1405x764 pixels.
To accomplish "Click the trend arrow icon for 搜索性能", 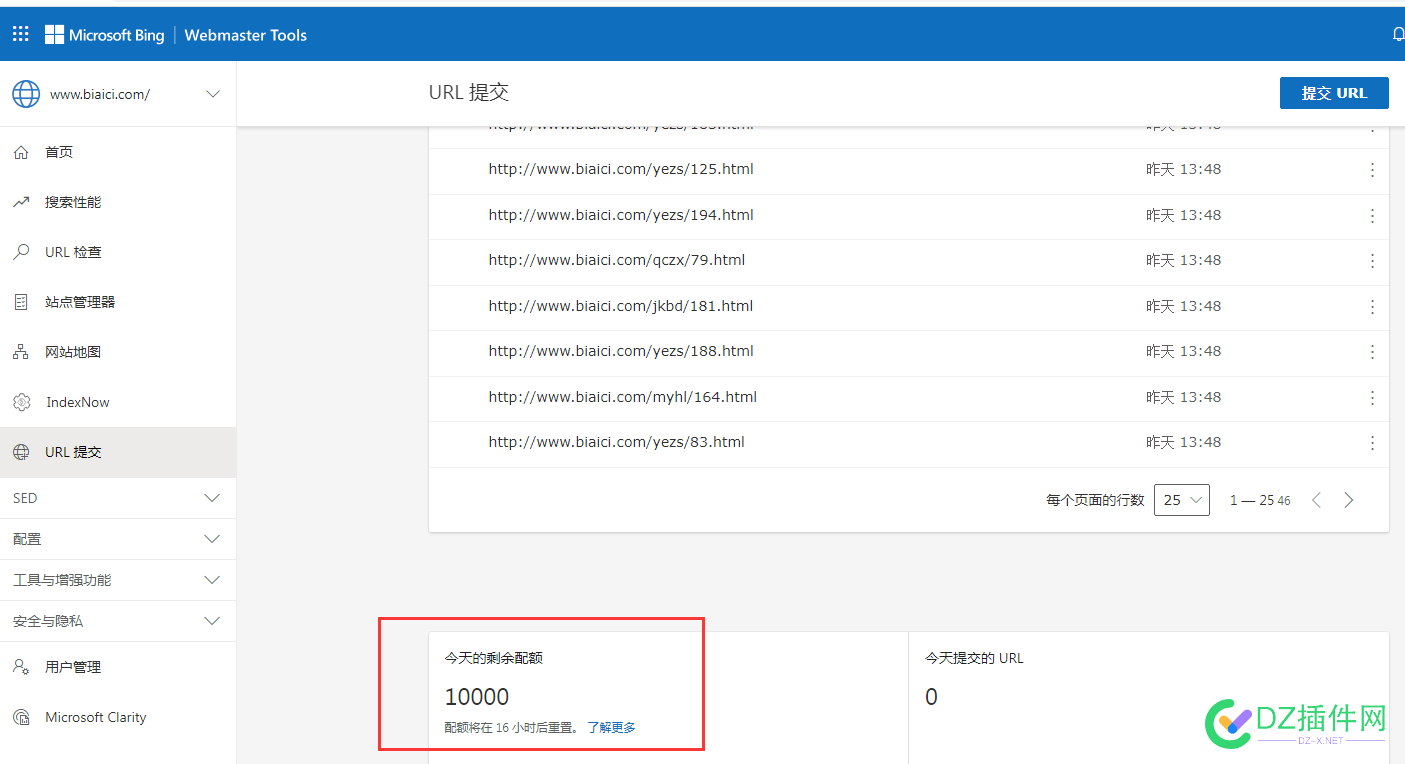I will [21, 202].
